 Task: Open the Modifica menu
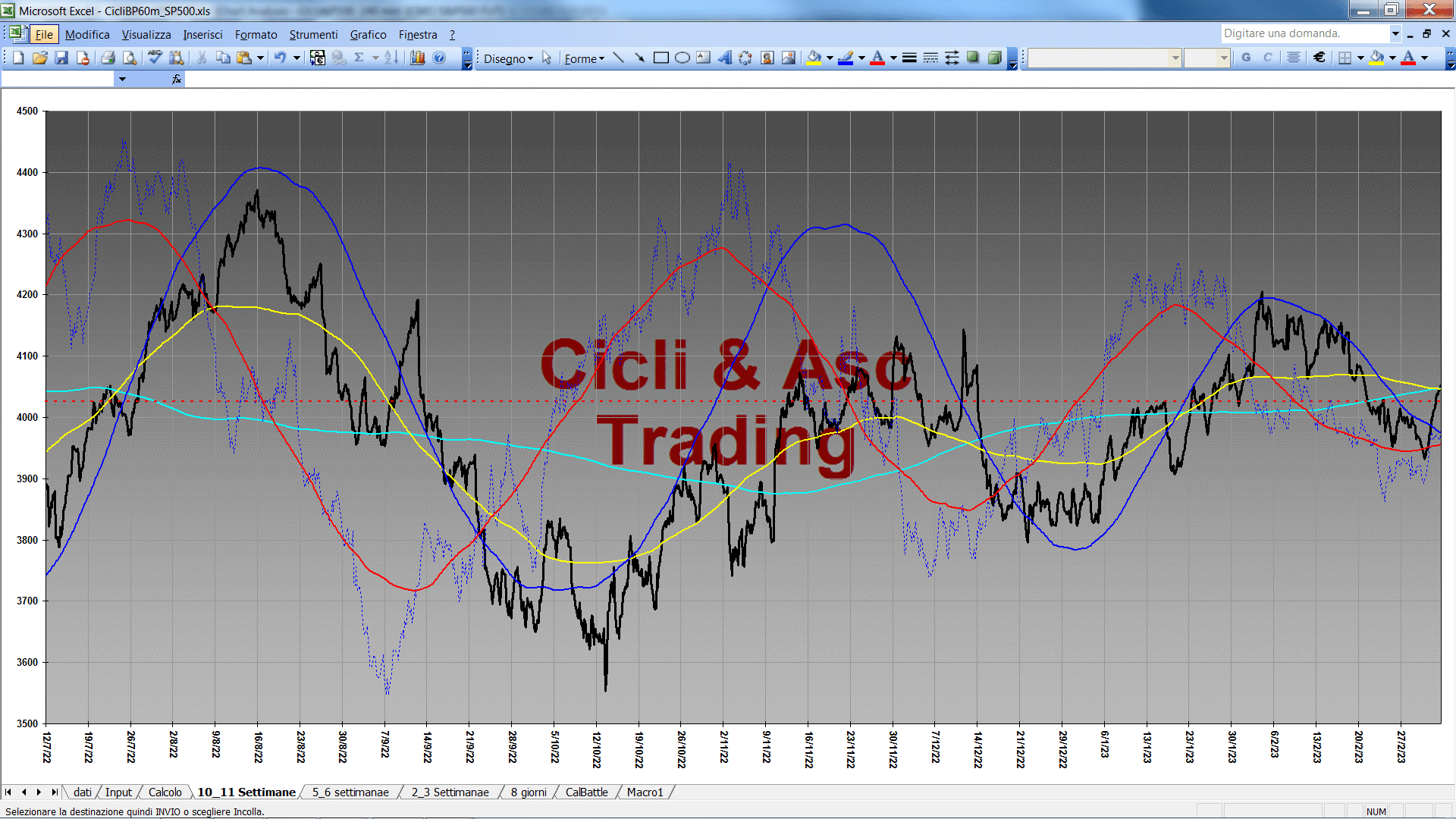[87, 34]
